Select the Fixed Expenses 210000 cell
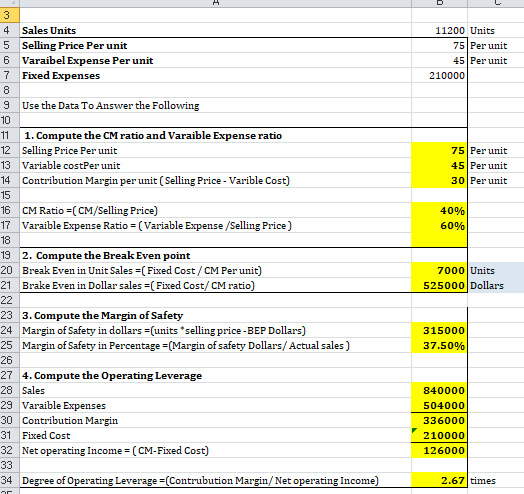Image resolution: width=524 pixels, height=494 pixels. (439, 76)
